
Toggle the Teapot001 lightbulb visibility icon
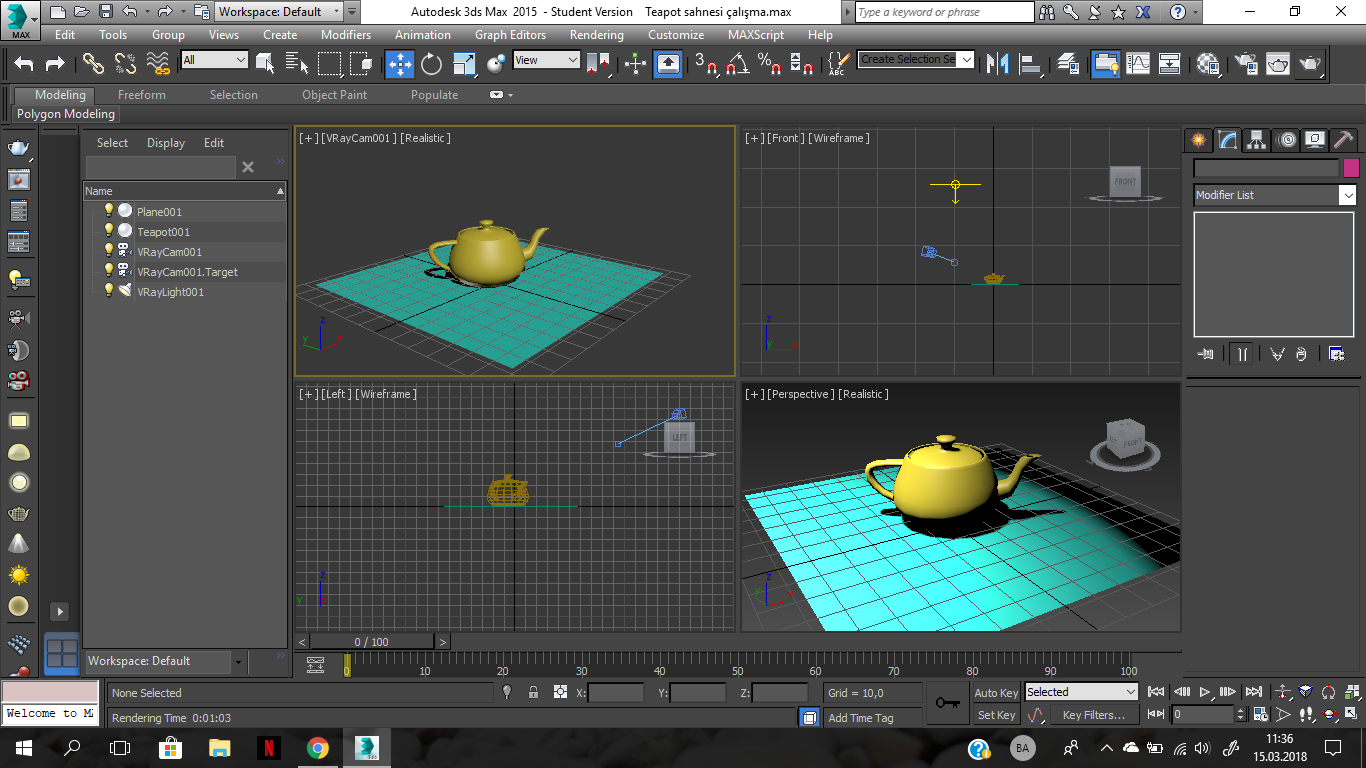(109, 231)
